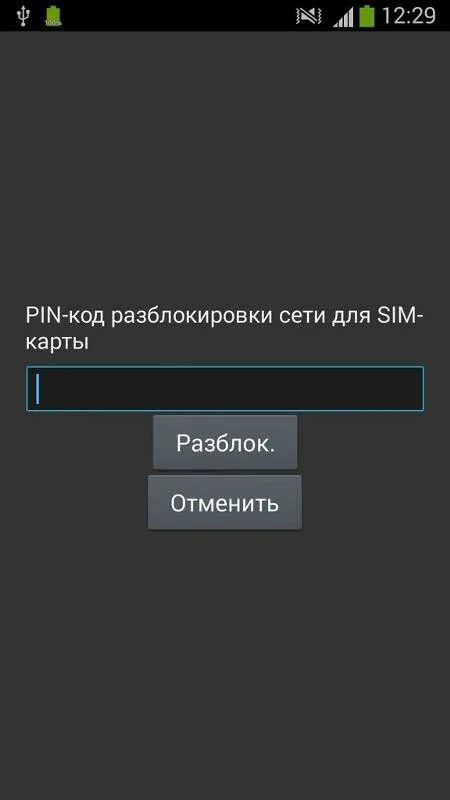Viewport: 450px width, 800px height.
Task: Tap the word 'карты' in the prompt
Action: point(57,343)
